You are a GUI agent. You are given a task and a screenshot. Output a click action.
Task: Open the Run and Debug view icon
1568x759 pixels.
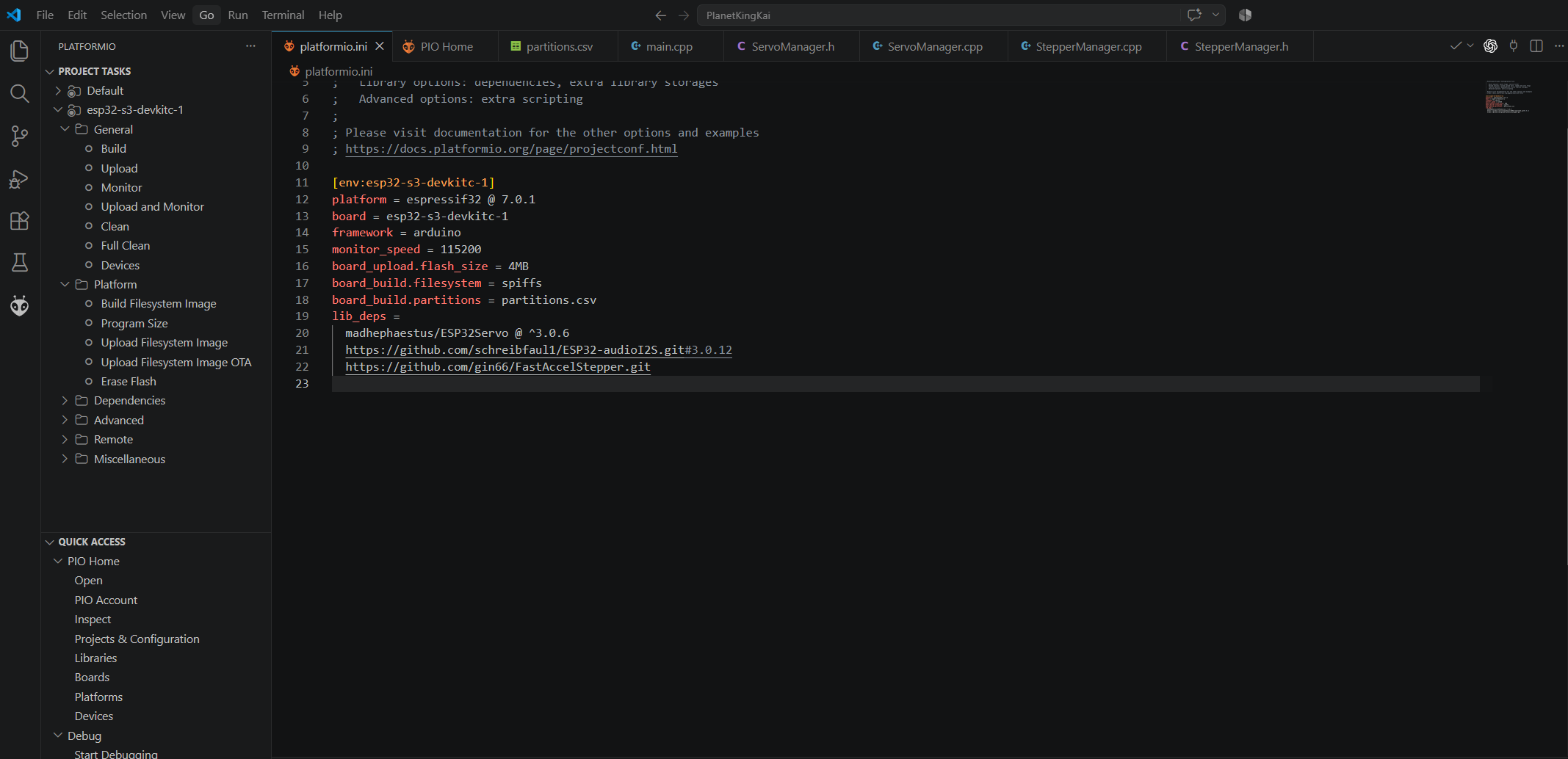pos(20,178)
